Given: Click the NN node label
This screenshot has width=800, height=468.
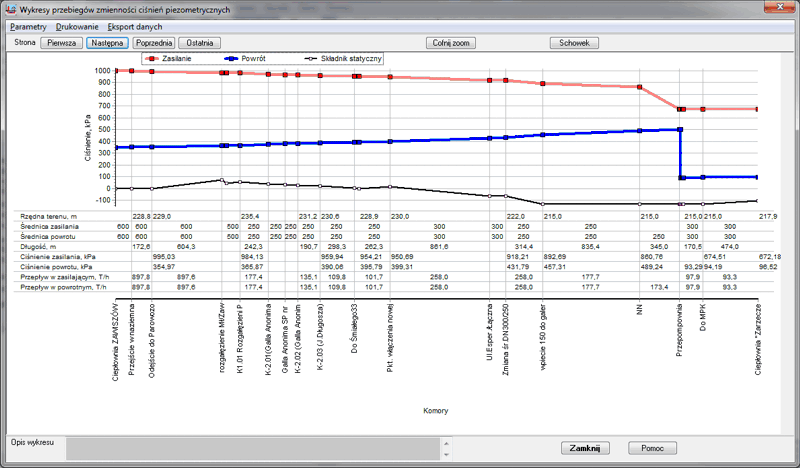Looking at the screenshot, I should (x=640, y=309).
